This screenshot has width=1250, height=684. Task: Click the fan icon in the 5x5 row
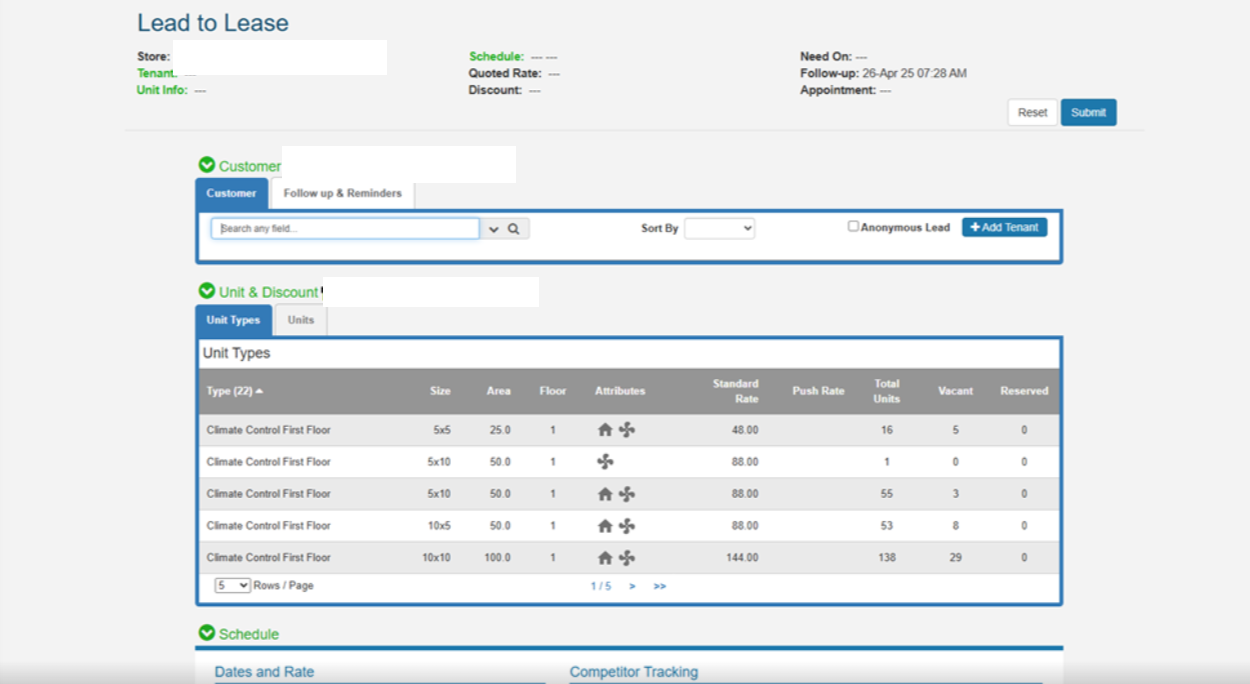tap(627, 430)
